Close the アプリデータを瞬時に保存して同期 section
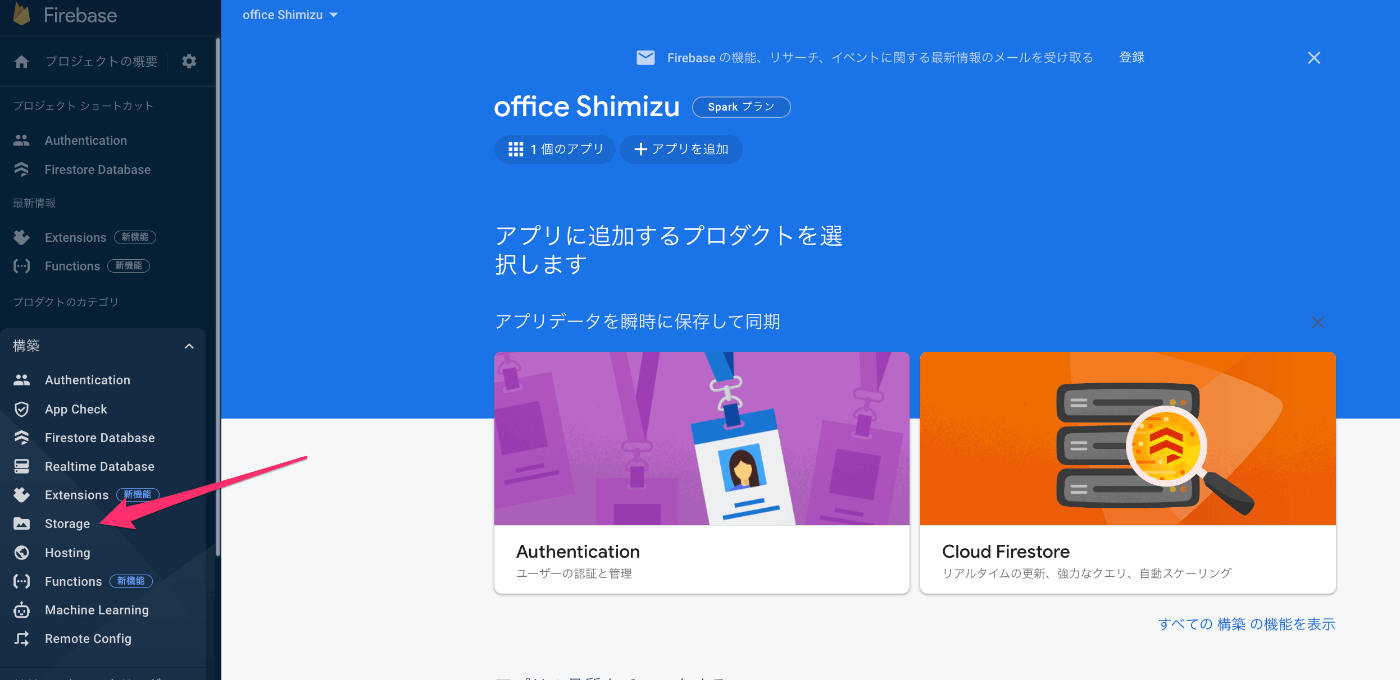 click(x=1318, y=322)
